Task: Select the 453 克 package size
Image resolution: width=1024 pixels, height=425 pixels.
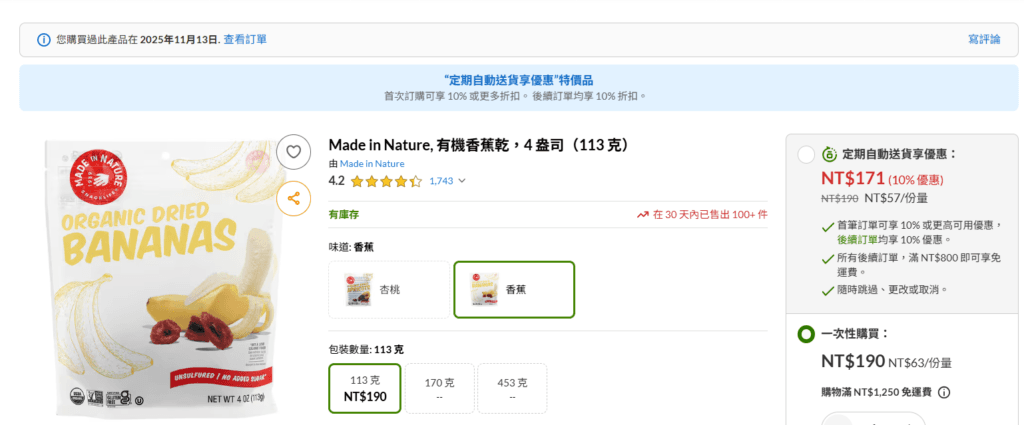Action: (x=512, y=388)
